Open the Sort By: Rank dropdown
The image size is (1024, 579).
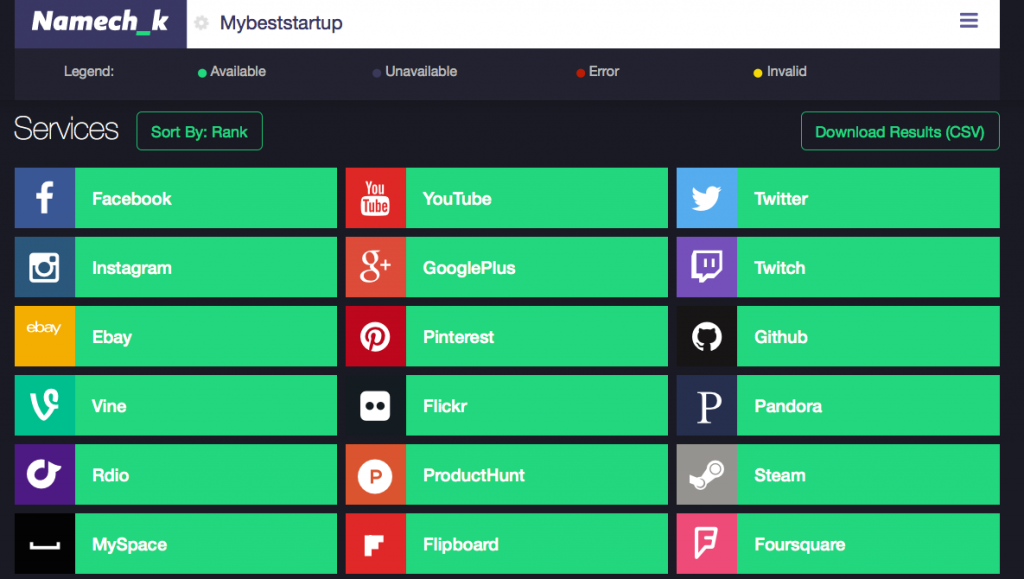click(199, 131)
